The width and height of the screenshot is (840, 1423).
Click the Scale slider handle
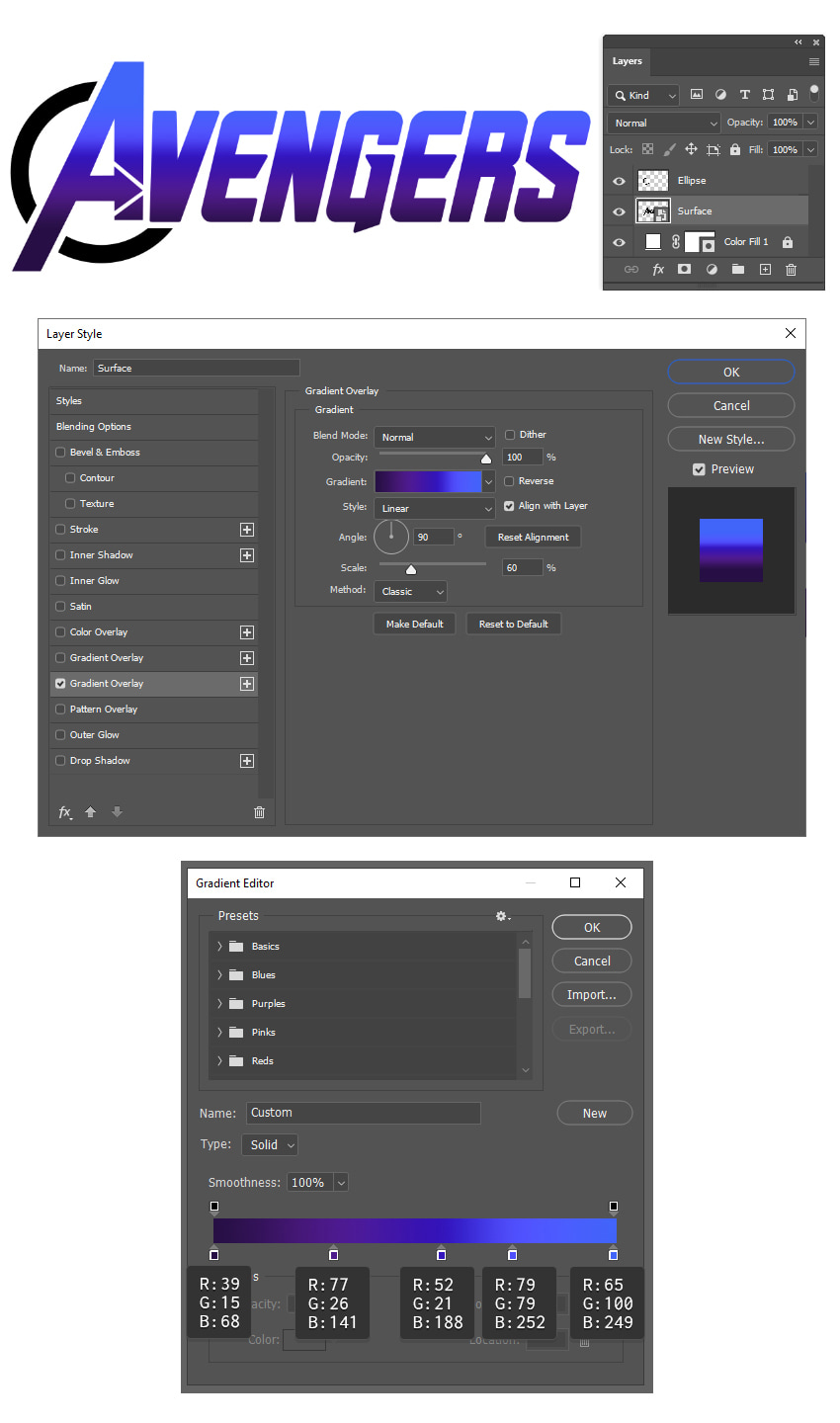pyautogui.click(x=411, y=569)
